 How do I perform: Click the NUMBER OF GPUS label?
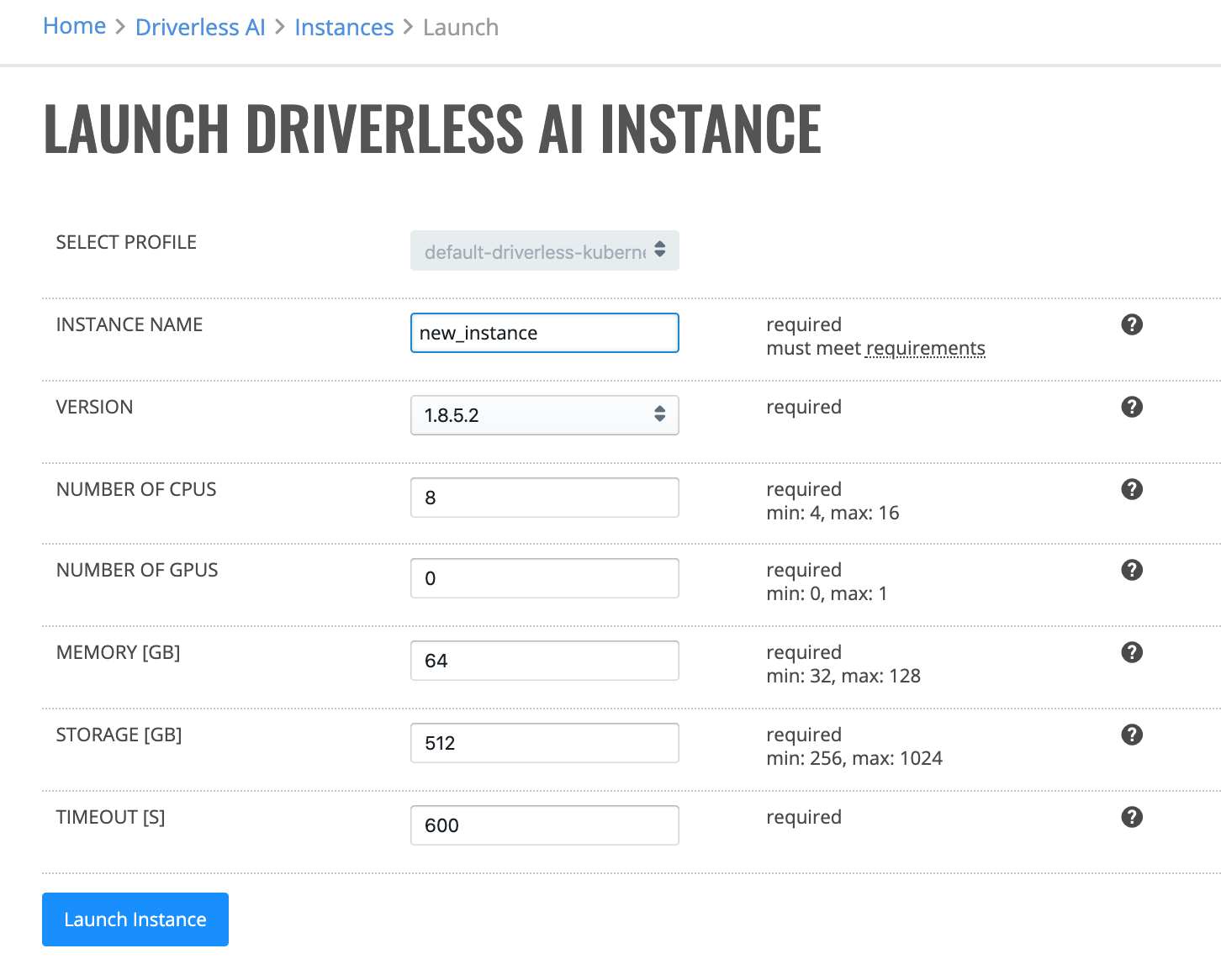(137, 570)
